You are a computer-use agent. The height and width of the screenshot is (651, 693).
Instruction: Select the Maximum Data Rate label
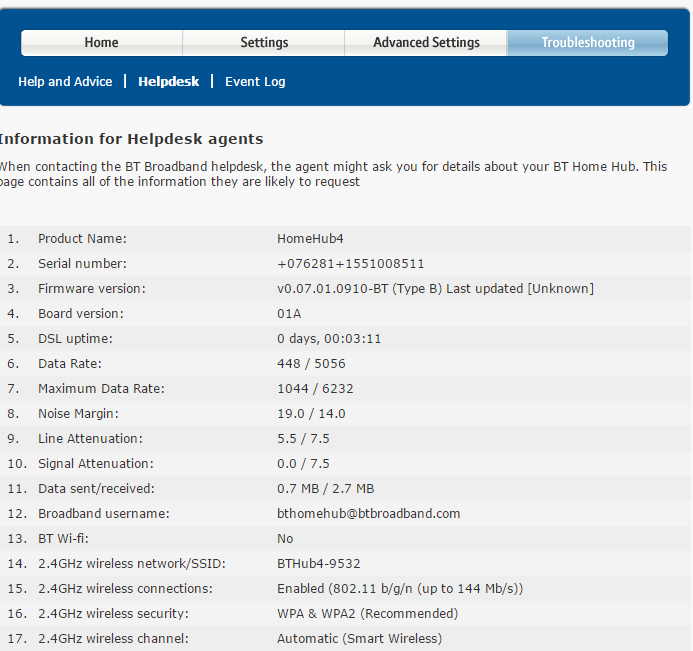(x=101, y=388)
